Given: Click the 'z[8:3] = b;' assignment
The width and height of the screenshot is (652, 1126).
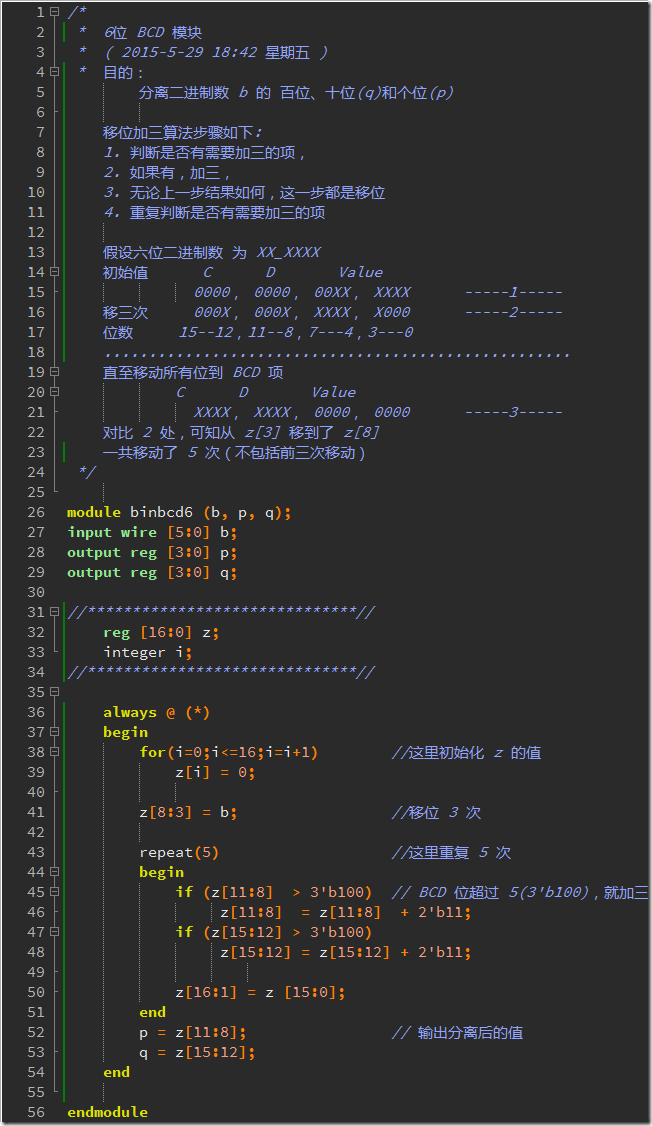Looking at the screenshot, I should click(x=188, y=812).
